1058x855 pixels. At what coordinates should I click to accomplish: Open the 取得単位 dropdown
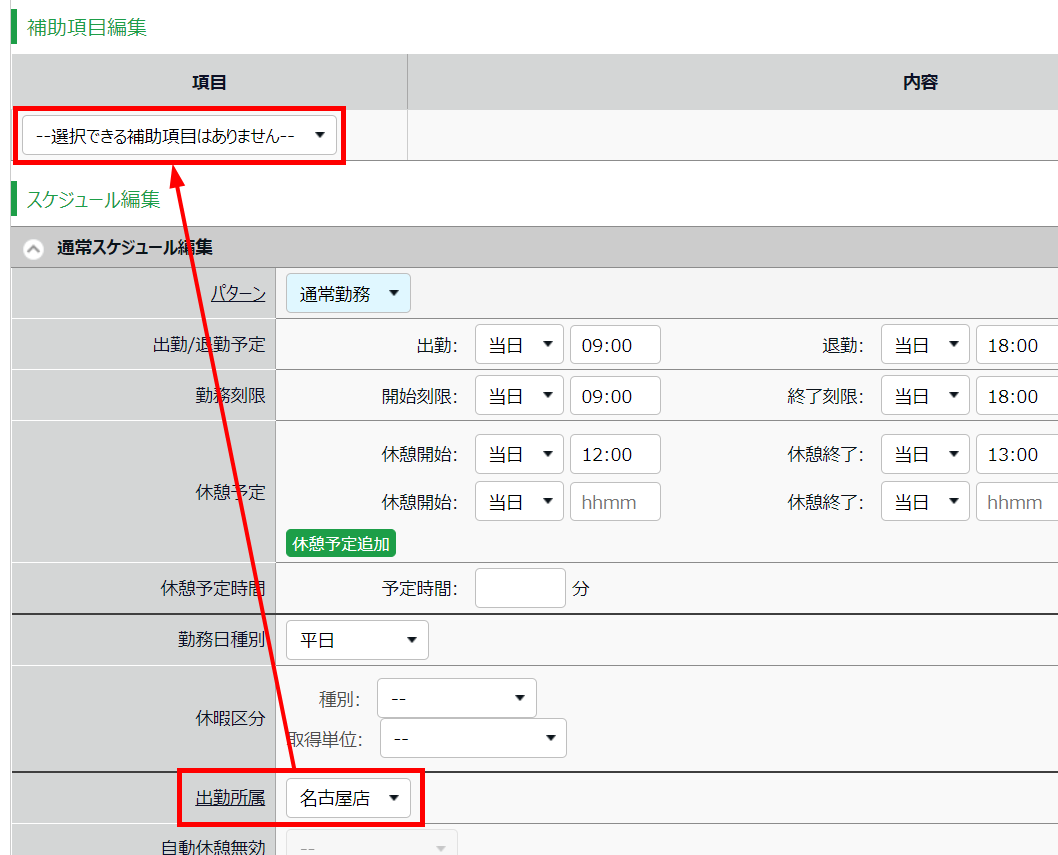(x=473, y=738)
